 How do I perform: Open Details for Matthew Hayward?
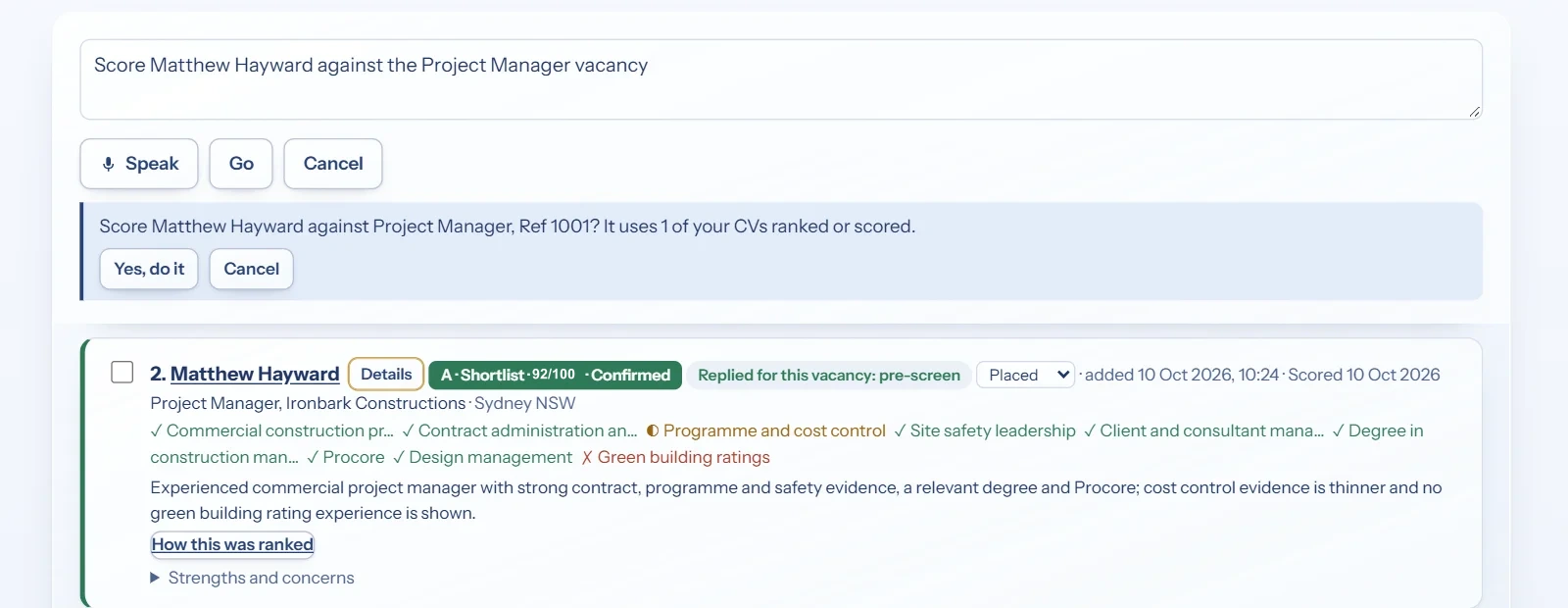click(x=386, y=375)
